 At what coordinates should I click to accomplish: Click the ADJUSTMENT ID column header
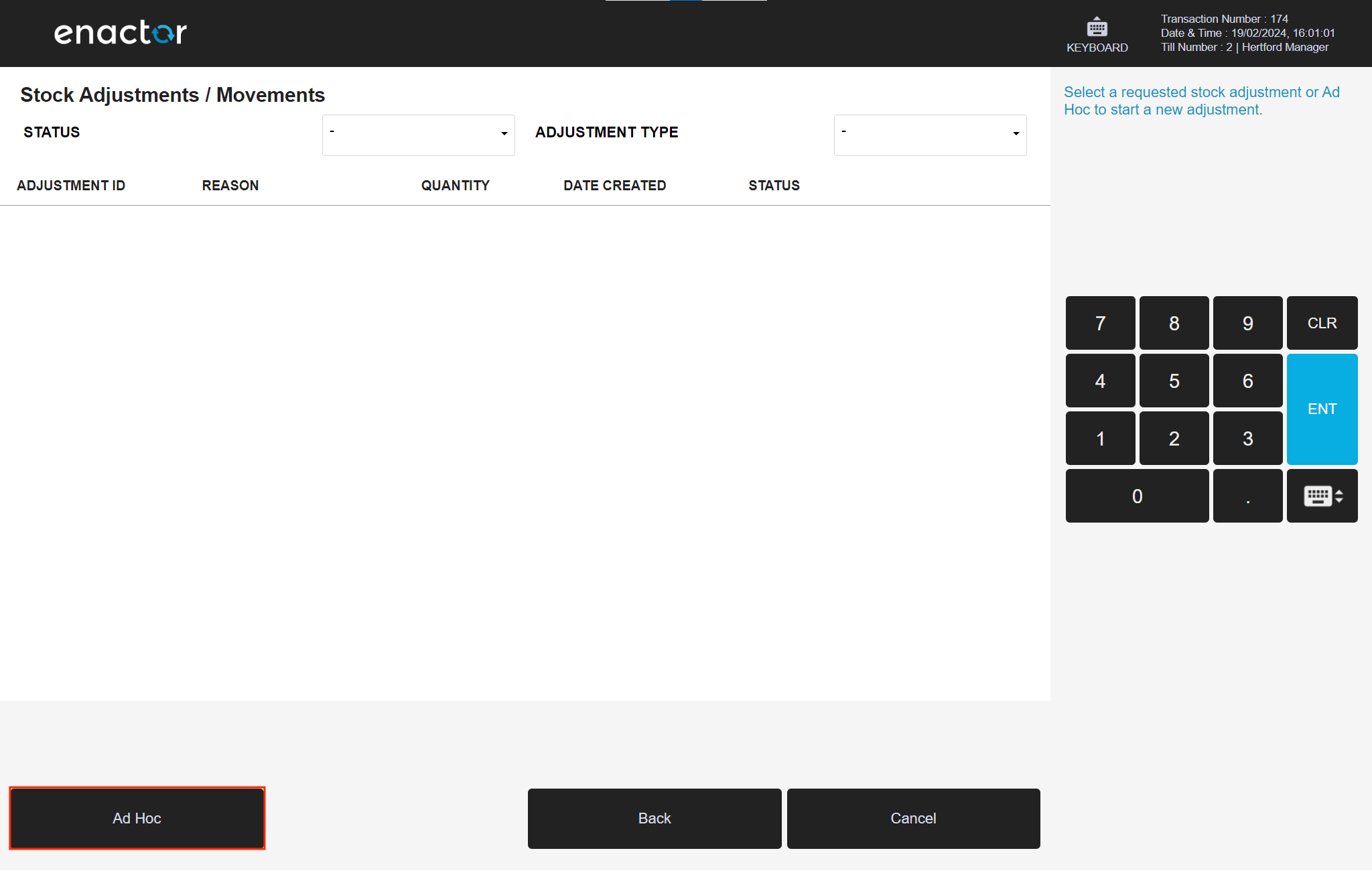(71, 186)
